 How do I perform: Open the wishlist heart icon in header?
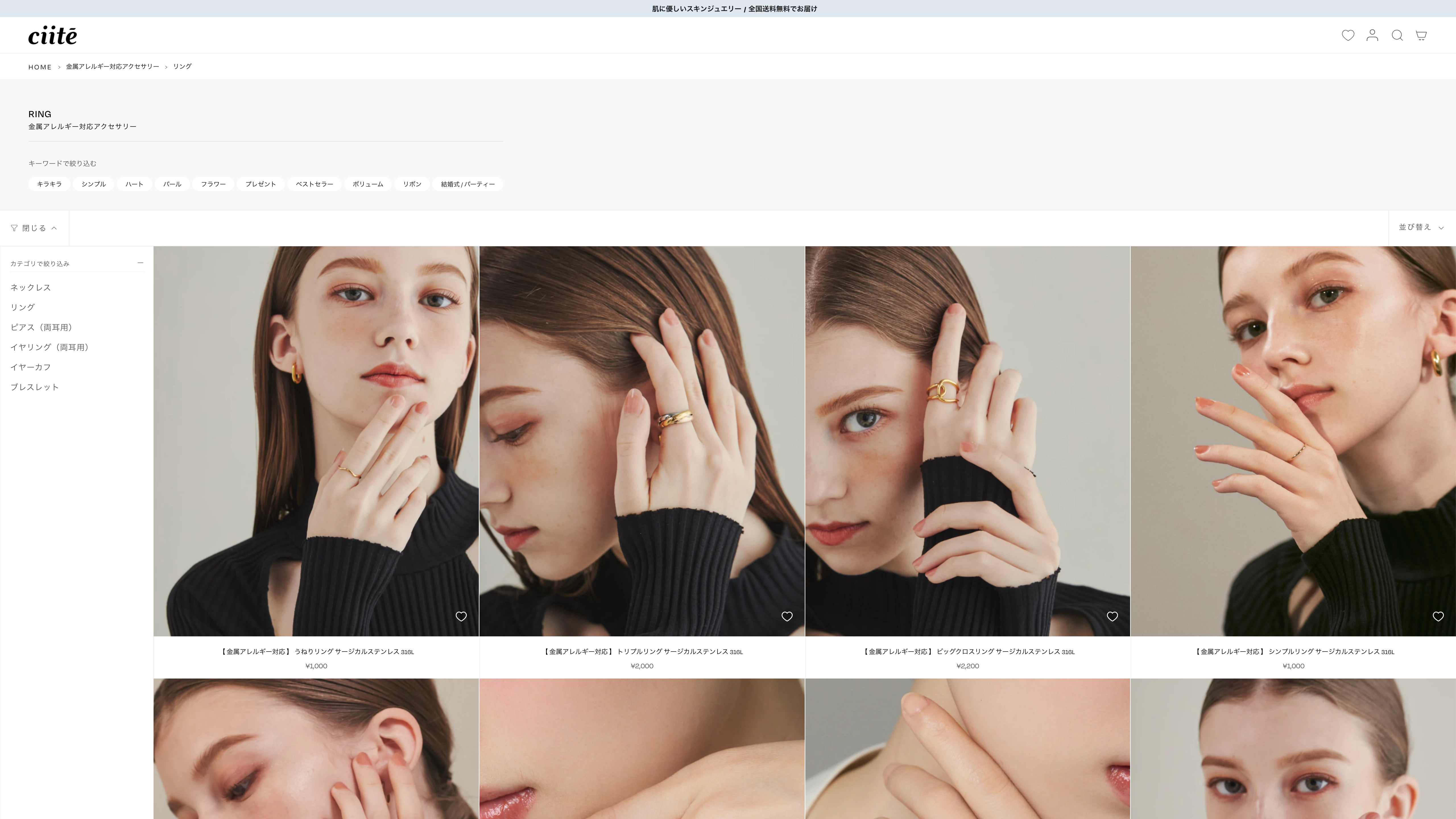tap(1348, 35)
